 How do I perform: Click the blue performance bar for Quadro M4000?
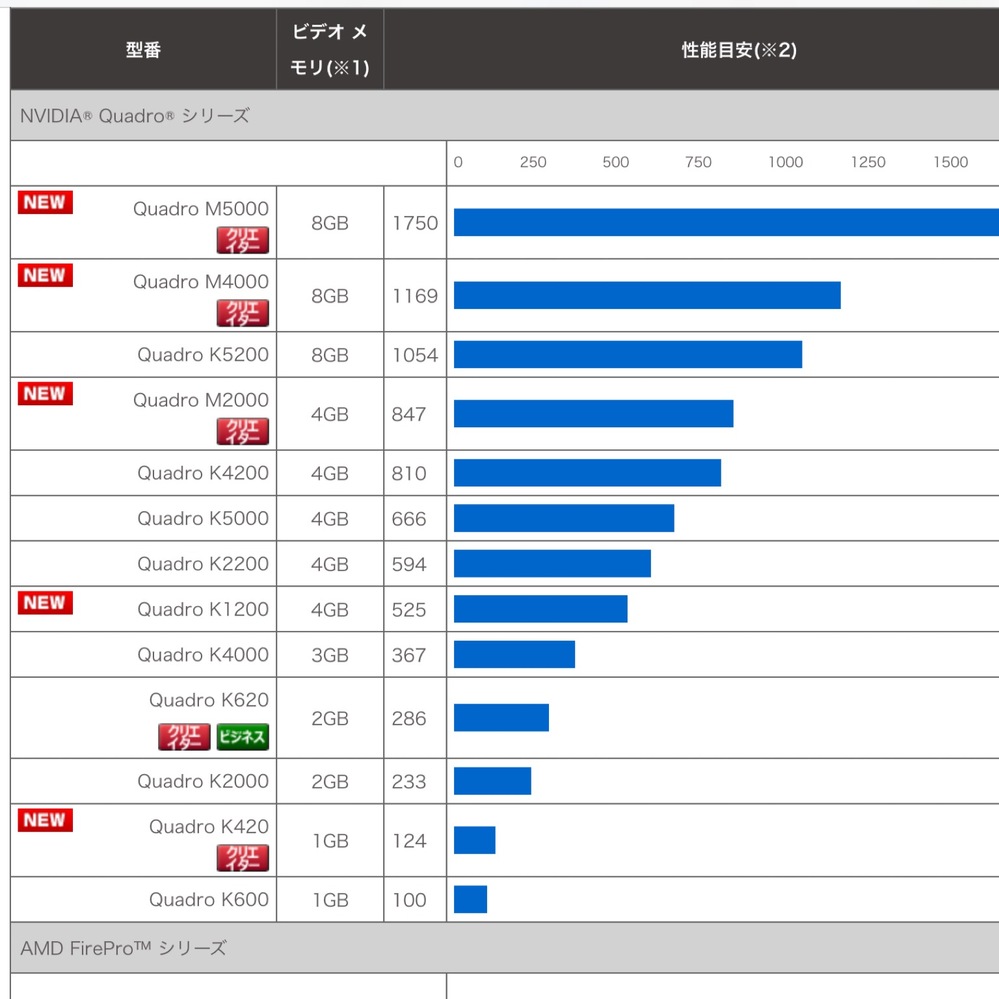(x=647, y=295)
